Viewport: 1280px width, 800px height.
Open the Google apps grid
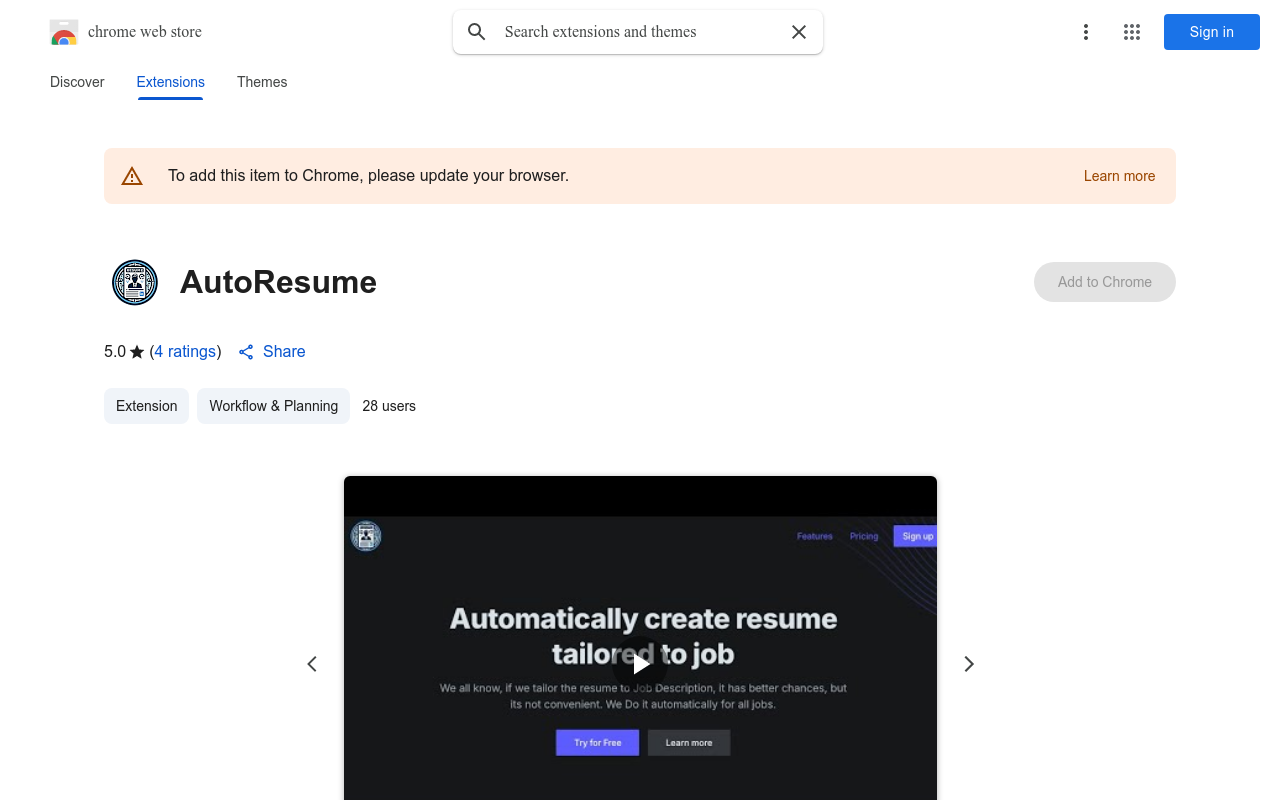[1132, 32]
